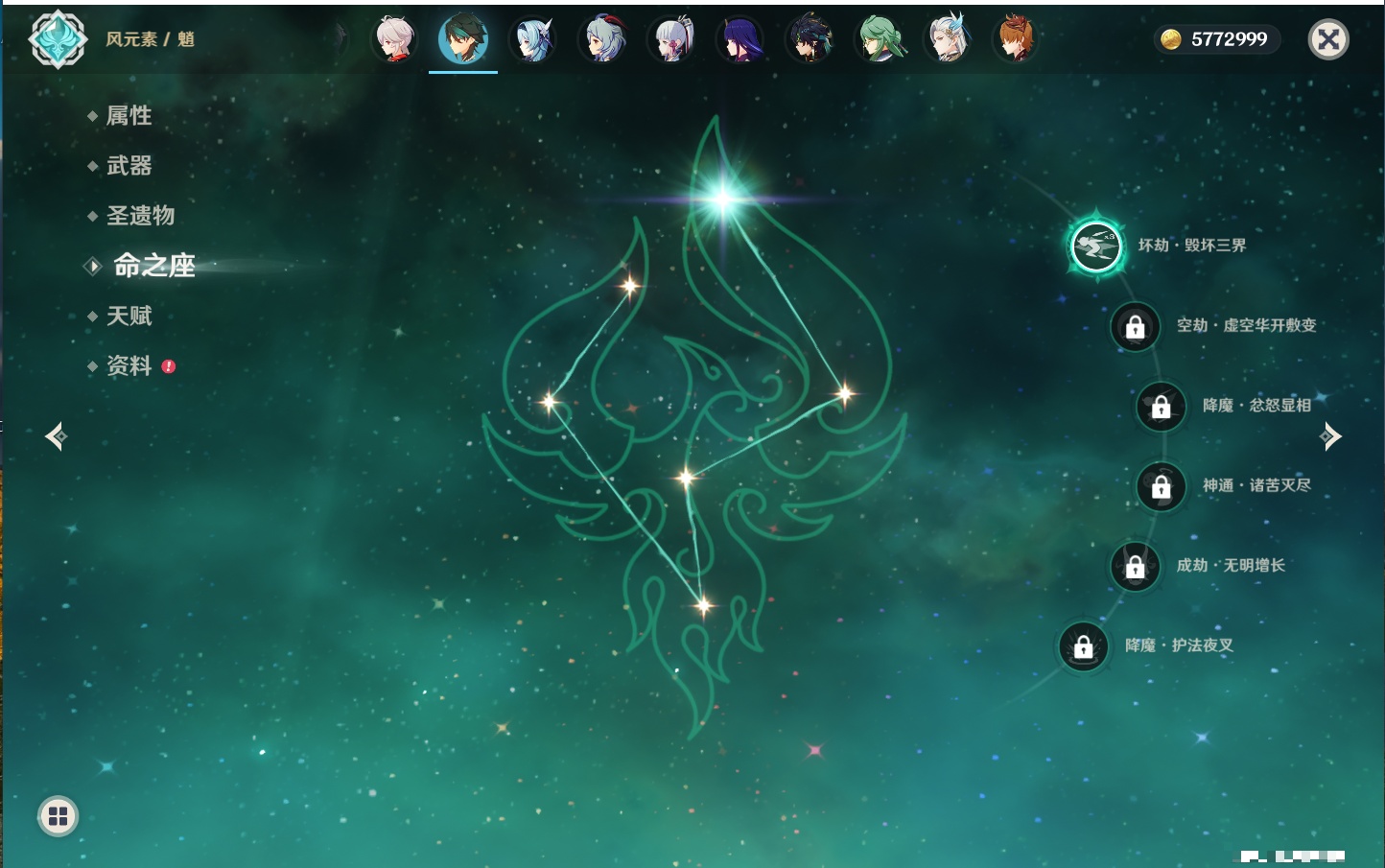Choose Ganyu's avatar with the red horns

coord(601,39)
